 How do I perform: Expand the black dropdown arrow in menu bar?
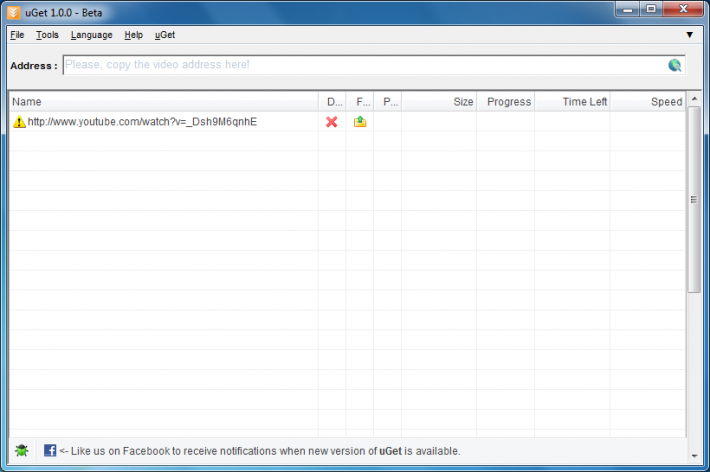690,35
